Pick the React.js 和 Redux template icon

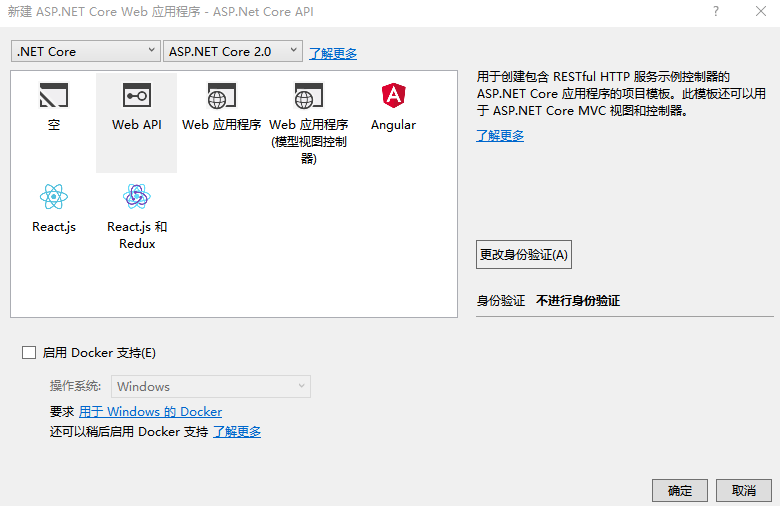(137, 197)
